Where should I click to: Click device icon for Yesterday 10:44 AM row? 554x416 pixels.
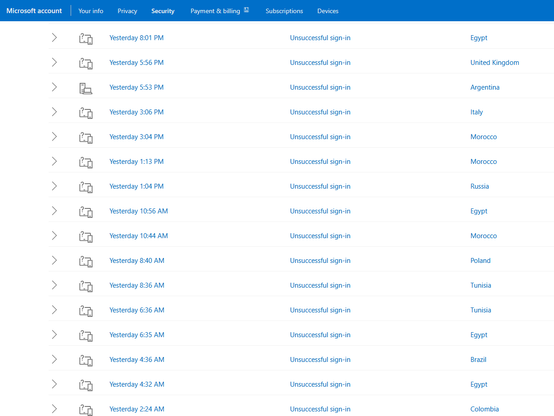tap(86, 236)
